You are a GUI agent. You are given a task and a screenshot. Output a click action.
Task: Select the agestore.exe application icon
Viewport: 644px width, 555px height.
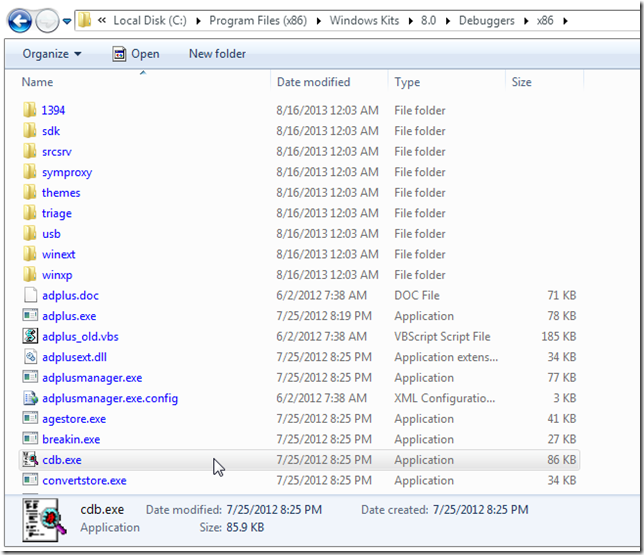[30, 418]
